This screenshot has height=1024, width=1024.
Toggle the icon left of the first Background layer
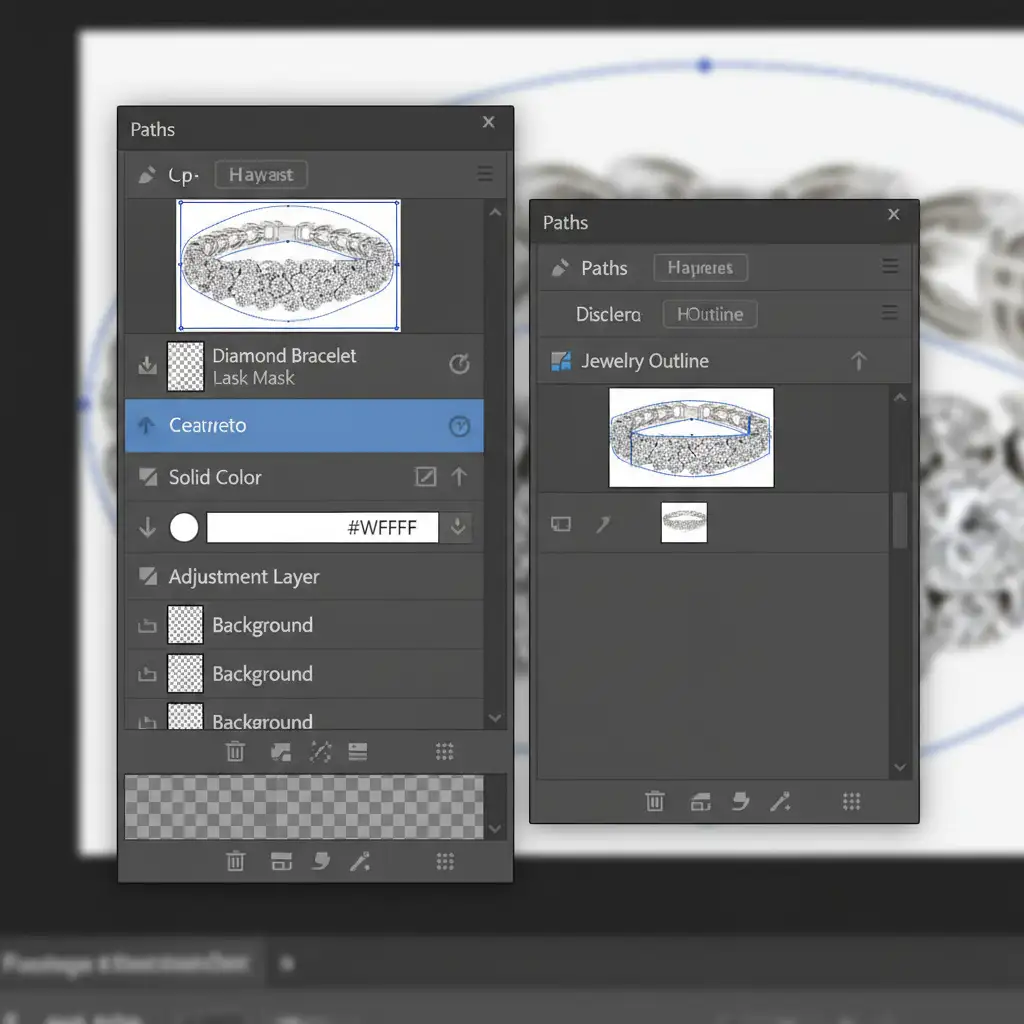click(147, 626)
